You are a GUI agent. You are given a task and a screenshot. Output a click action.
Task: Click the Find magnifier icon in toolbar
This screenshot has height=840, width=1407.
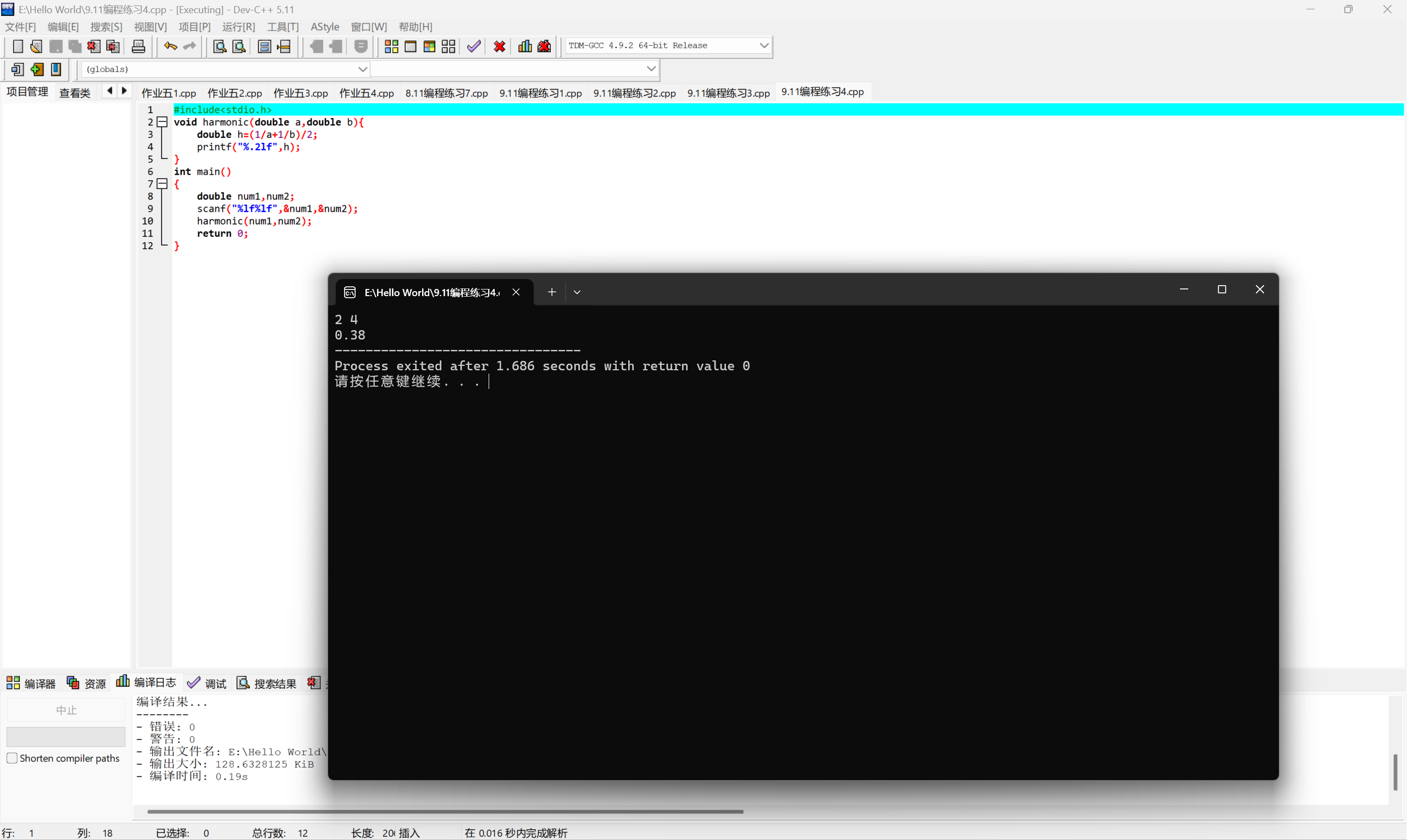(x=219, y=46)
